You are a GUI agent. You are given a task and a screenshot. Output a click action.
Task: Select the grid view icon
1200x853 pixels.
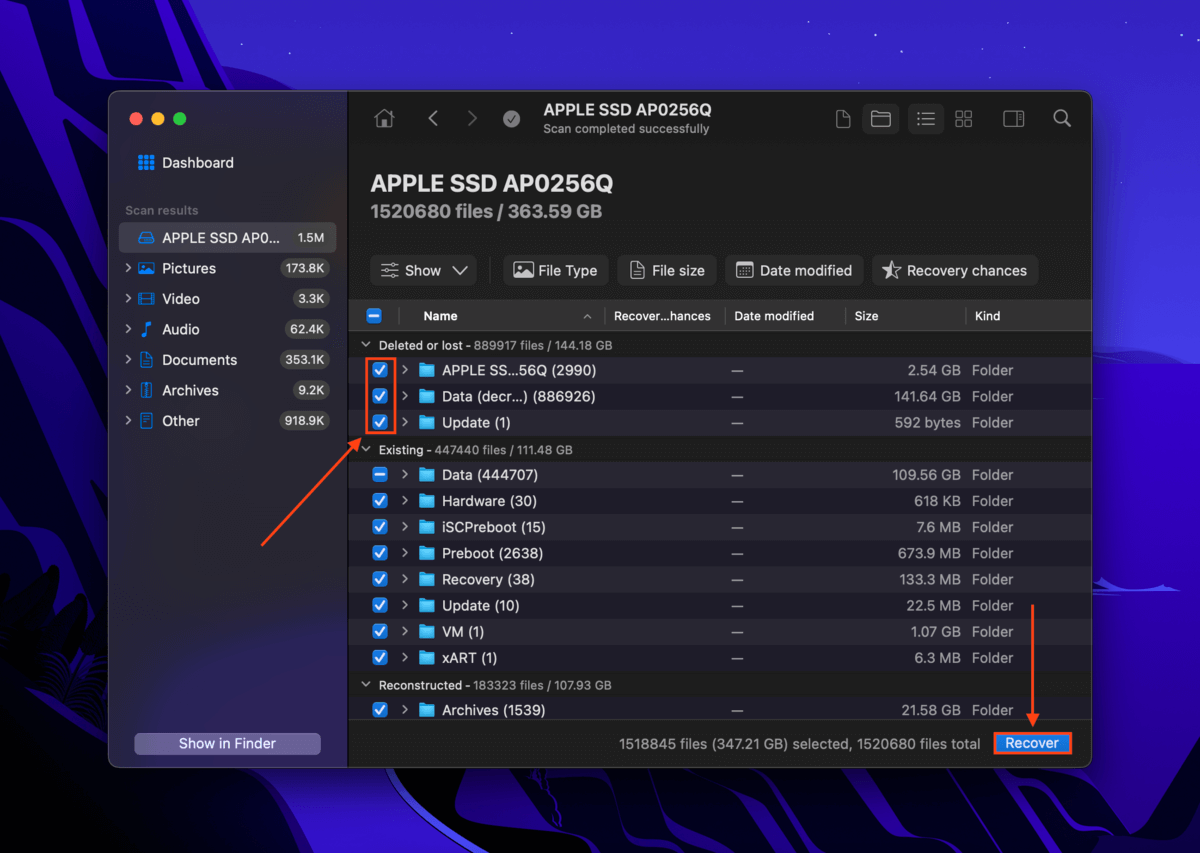(964, 119)
